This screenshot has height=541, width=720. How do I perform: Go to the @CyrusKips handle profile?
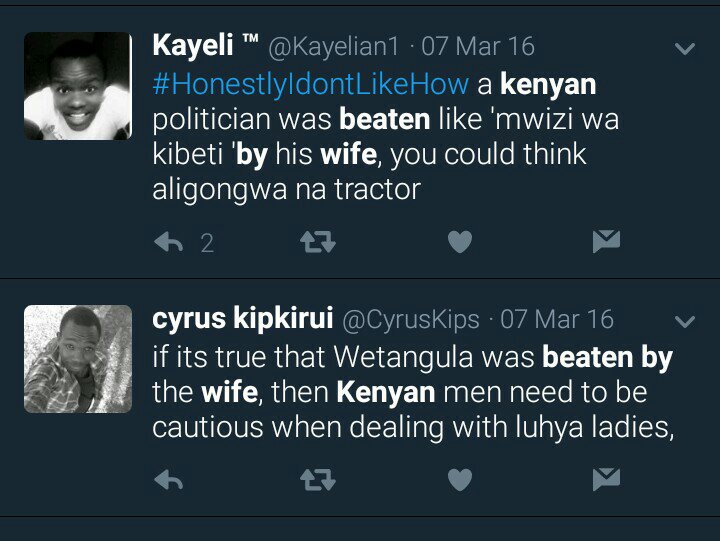click(411, 319)
